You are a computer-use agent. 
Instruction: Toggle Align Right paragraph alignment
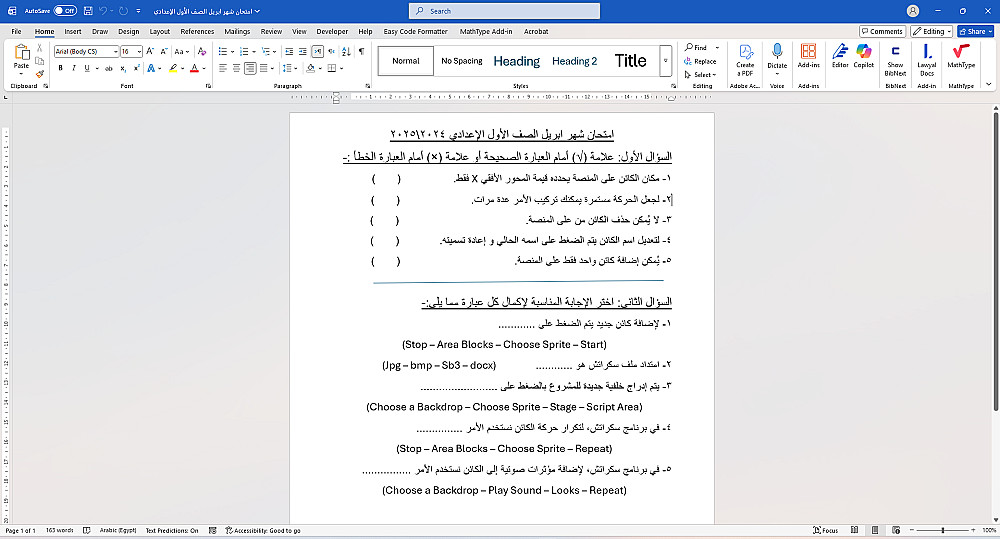(x=250, y=68)
